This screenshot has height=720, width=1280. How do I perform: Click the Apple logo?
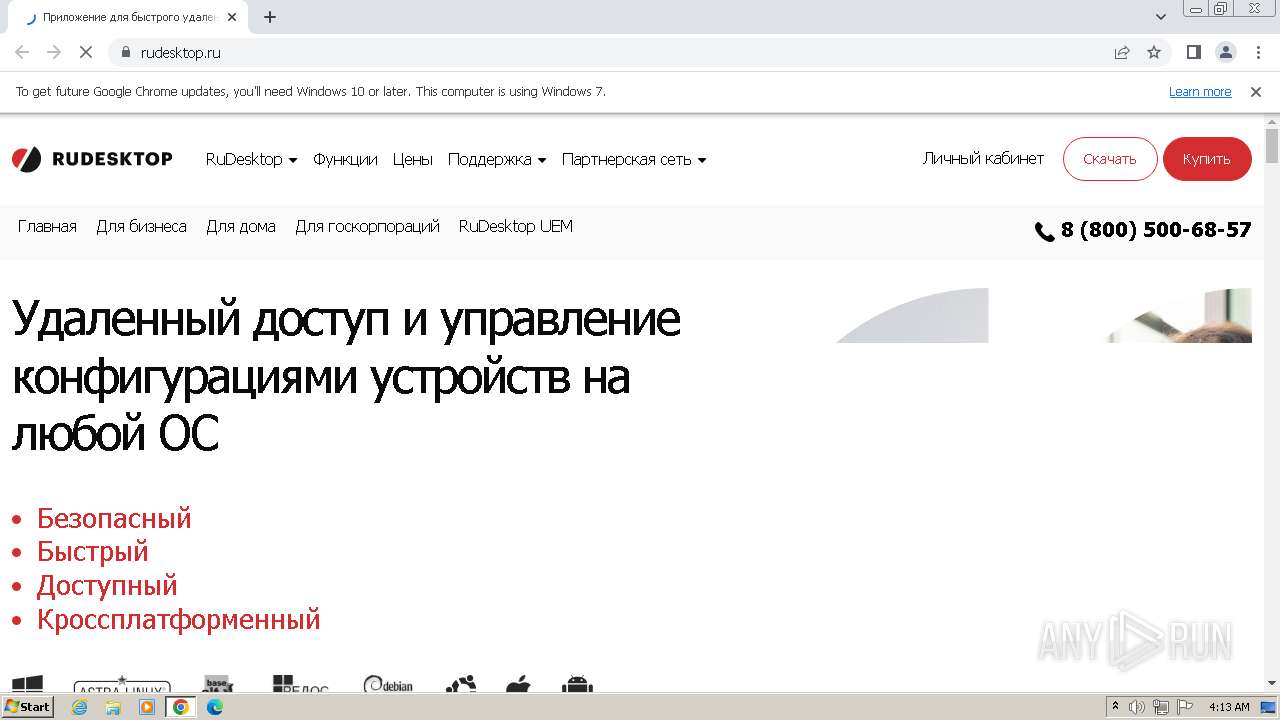(x=518, y=684)
